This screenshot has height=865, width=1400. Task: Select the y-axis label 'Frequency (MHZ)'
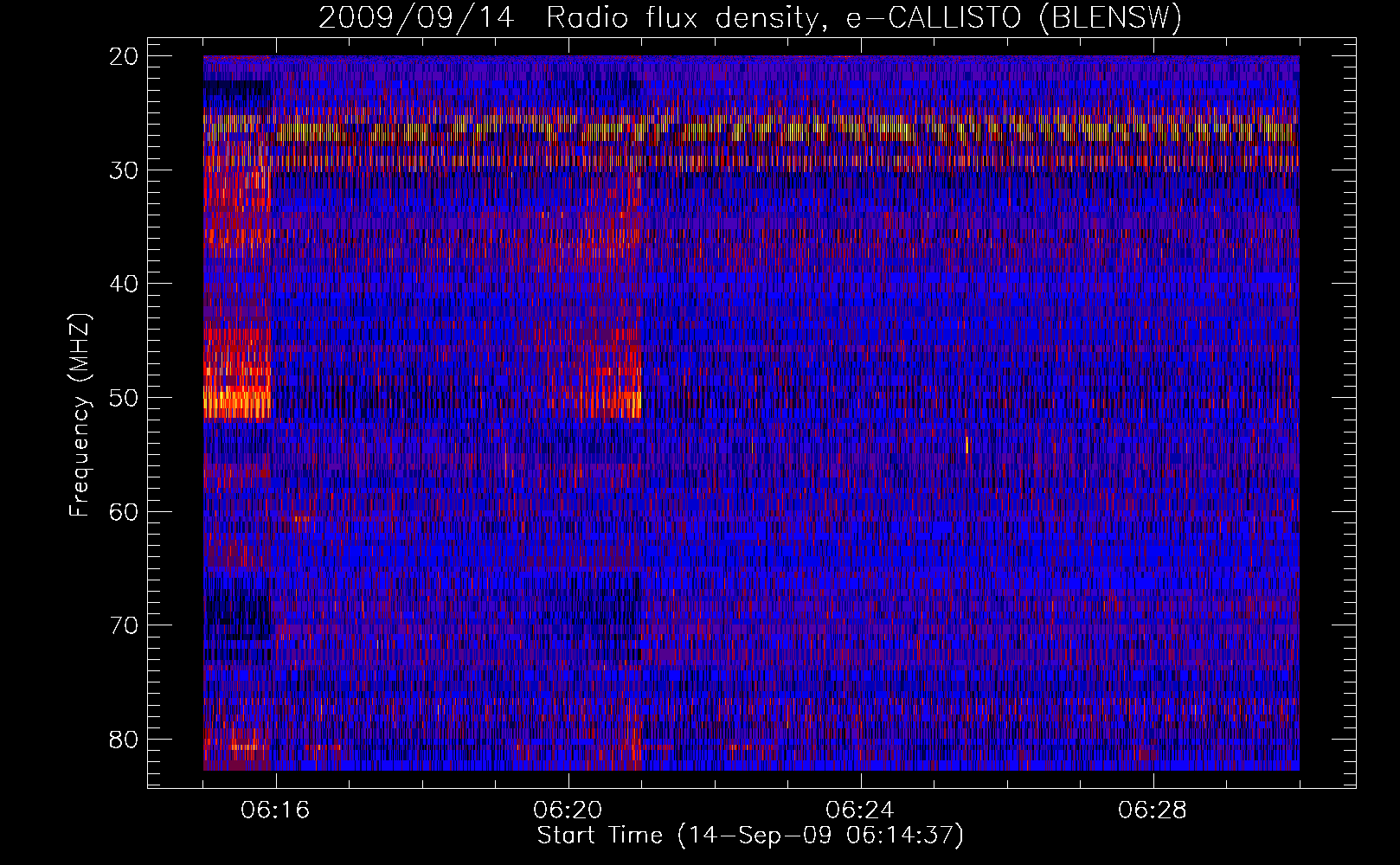click(x=79, y=416)
